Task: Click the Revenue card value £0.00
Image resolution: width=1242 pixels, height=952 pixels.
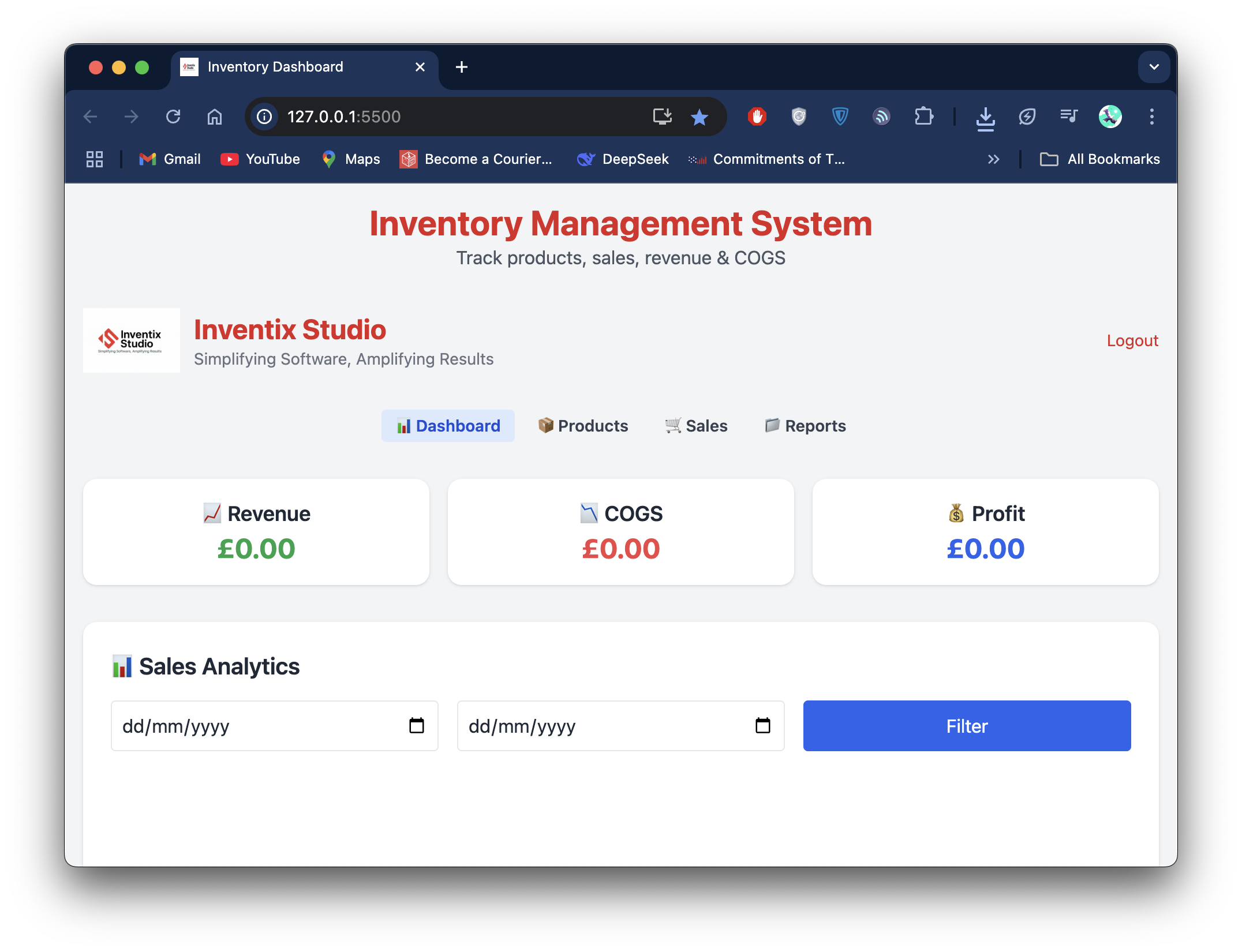Action: 256,549
